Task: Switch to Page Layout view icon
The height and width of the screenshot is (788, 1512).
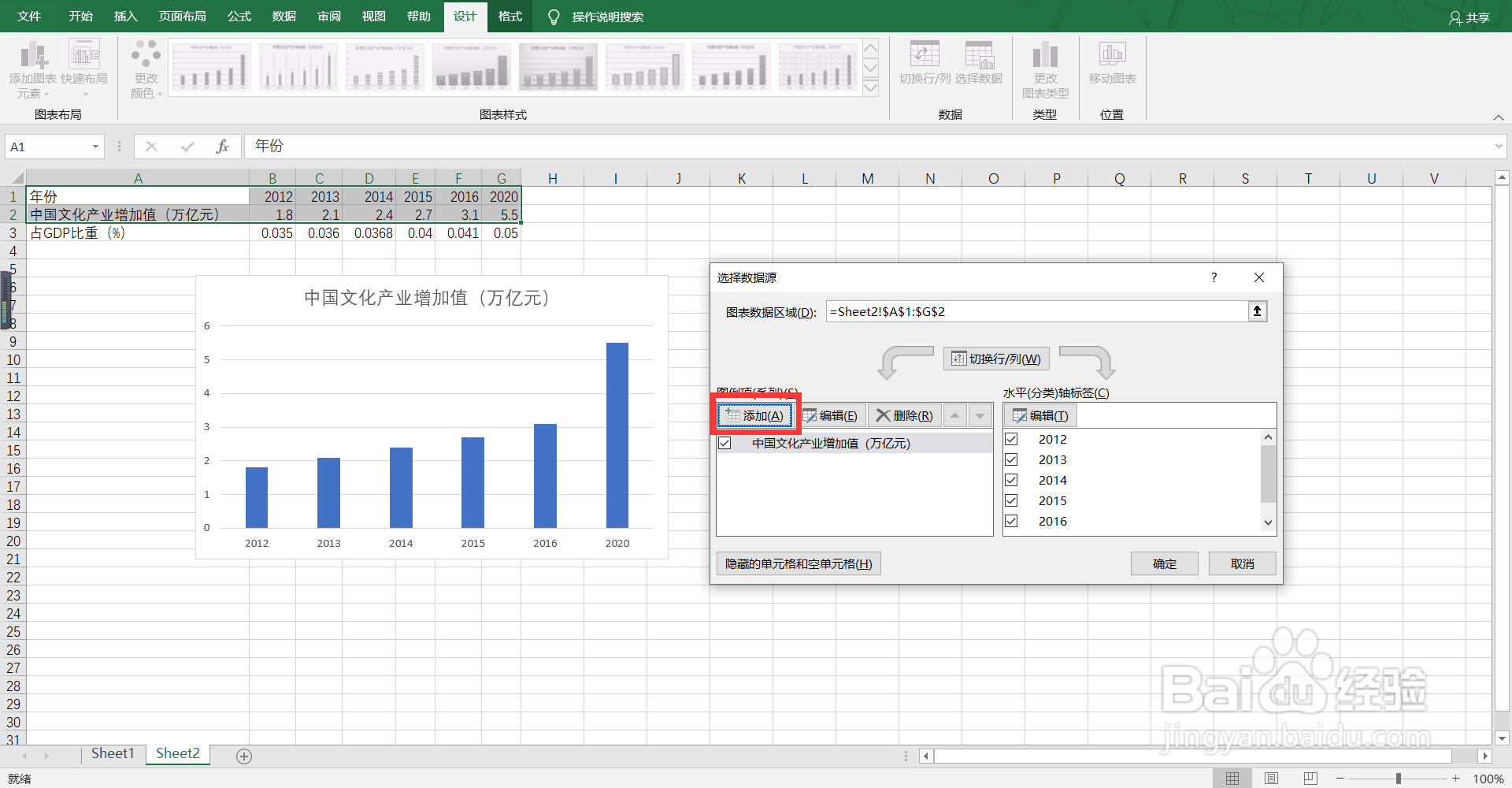Action: [1271, 779]
